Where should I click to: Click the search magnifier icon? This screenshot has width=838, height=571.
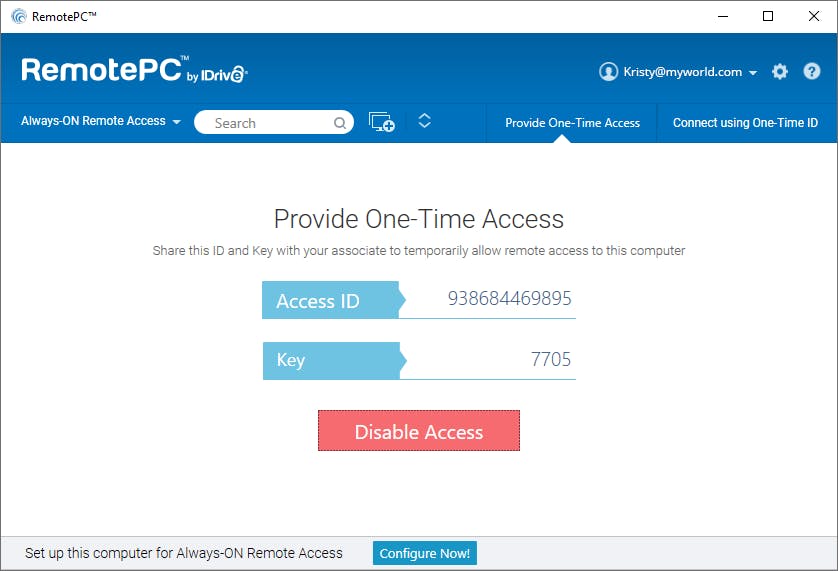pyautogui.click(x=340, y=123)
